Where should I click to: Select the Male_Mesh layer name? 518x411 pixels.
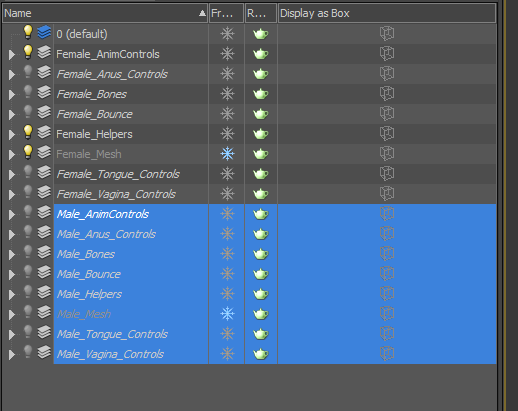tap(84, 314)
